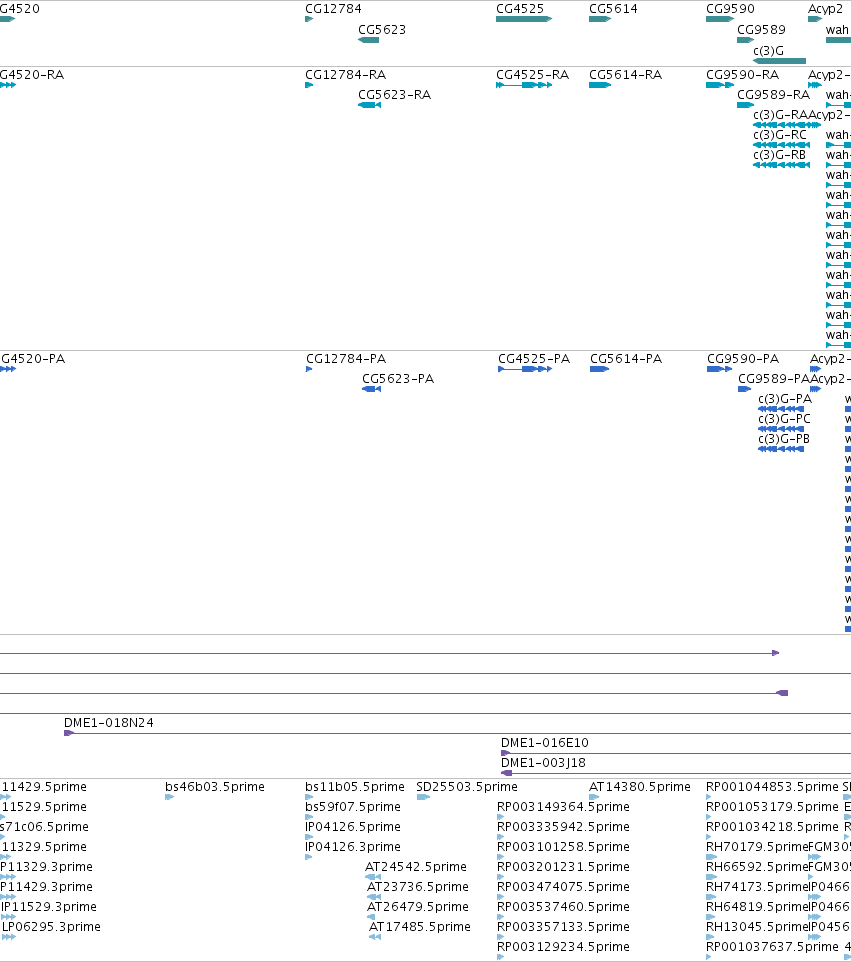The width and height of the screenshot is (851, 962).
Task: Click the RP003201231.5prime EST label
Action: (x=563, y=866)
